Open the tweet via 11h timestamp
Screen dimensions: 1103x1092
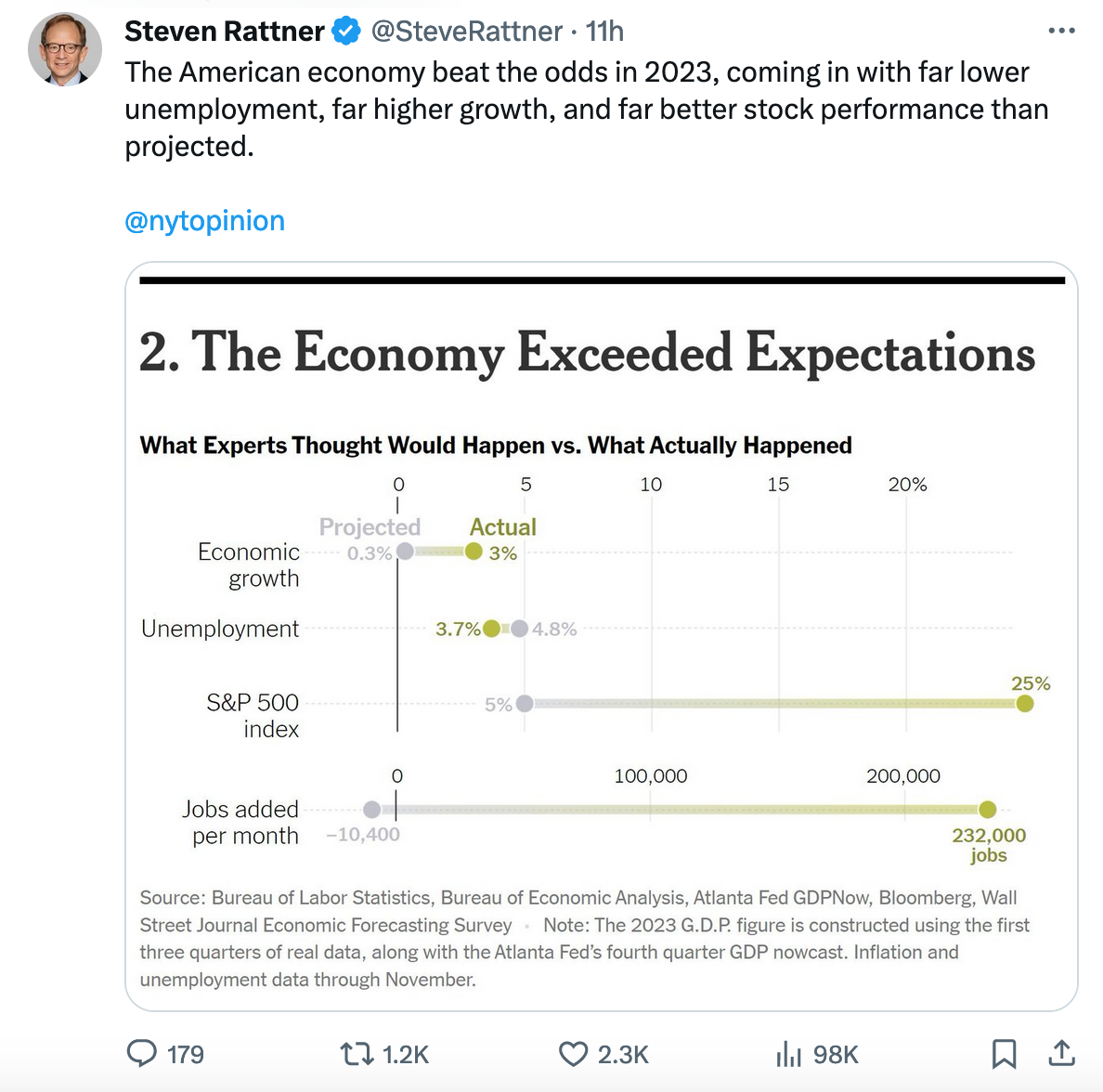tap(604, 32)
